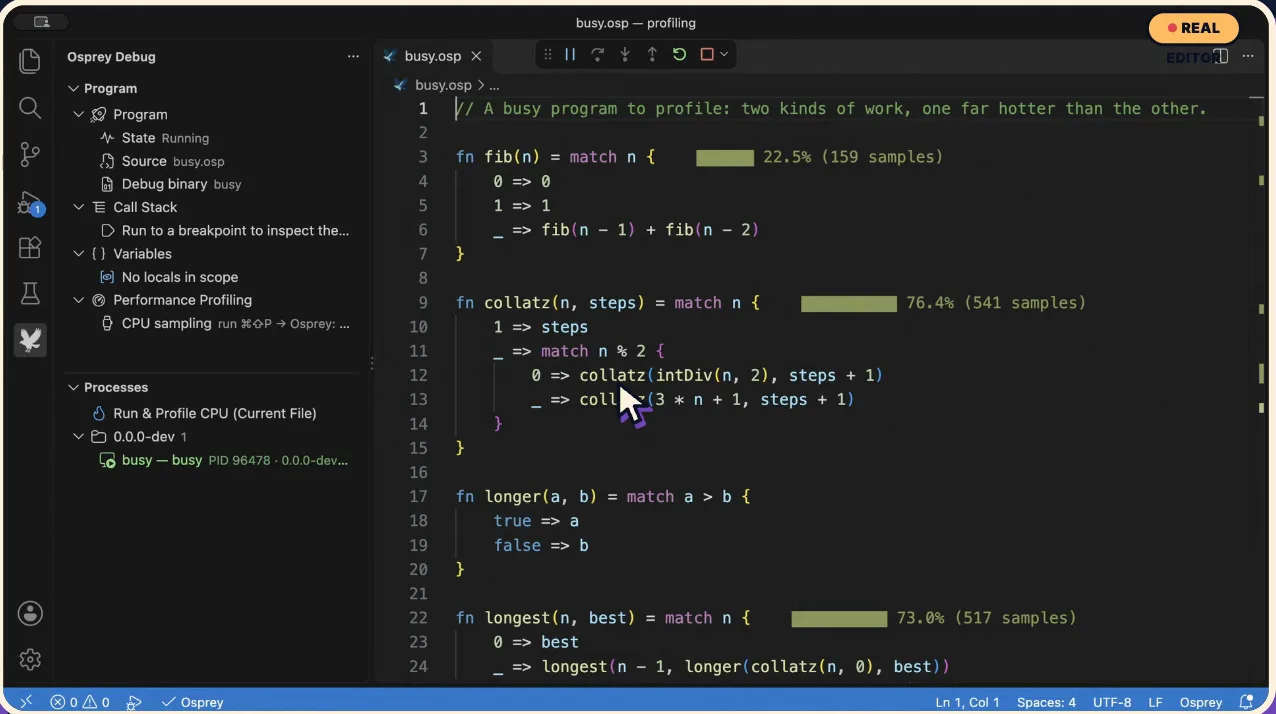Viewport: 1276px width, 714px height.
Task: Click the checkmark Osprey status item
Action: (x=192, y=702)
